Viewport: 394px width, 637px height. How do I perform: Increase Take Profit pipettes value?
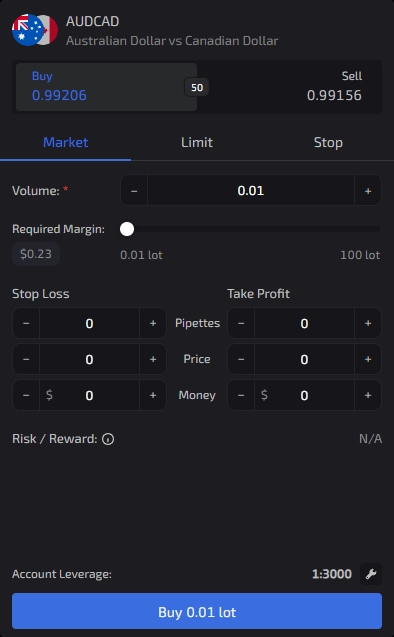368,323
